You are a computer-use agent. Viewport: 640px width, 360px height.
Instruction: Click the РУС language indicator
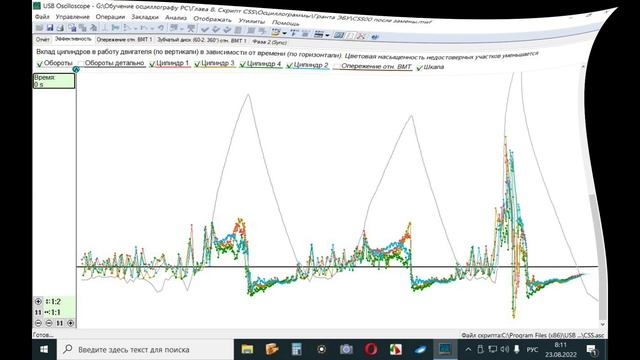[532, 350]
